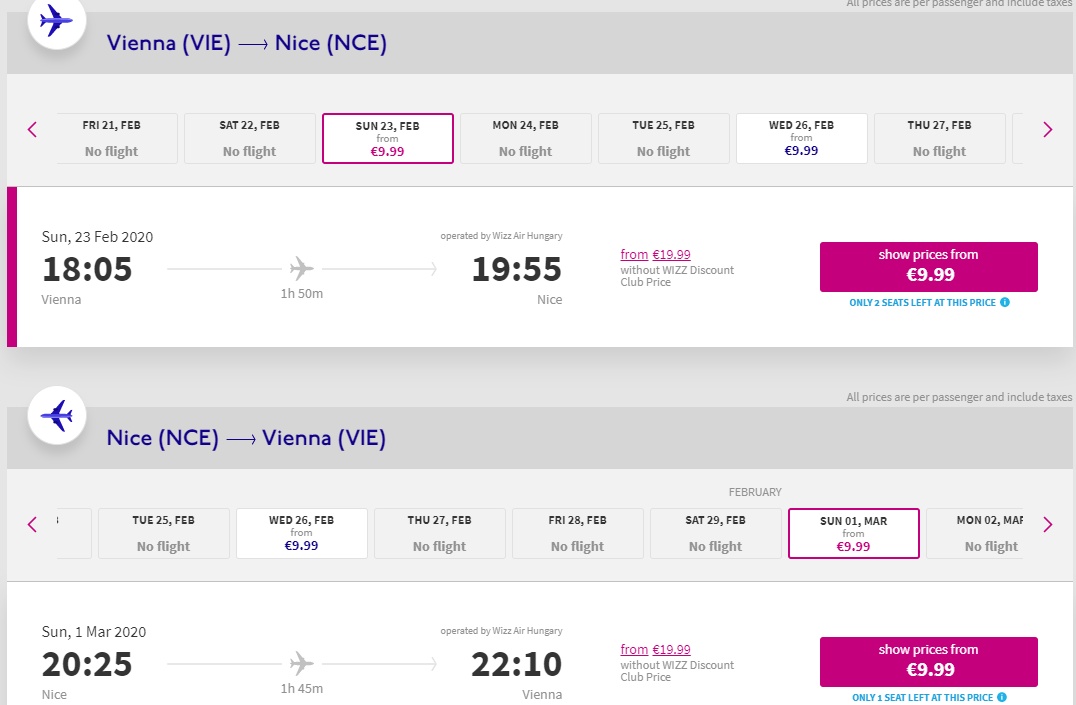Image resolution: width=1076 pixels, height=705 pixels.
Task: Select outbound date Sun 23, Feb
Action: 388,138
